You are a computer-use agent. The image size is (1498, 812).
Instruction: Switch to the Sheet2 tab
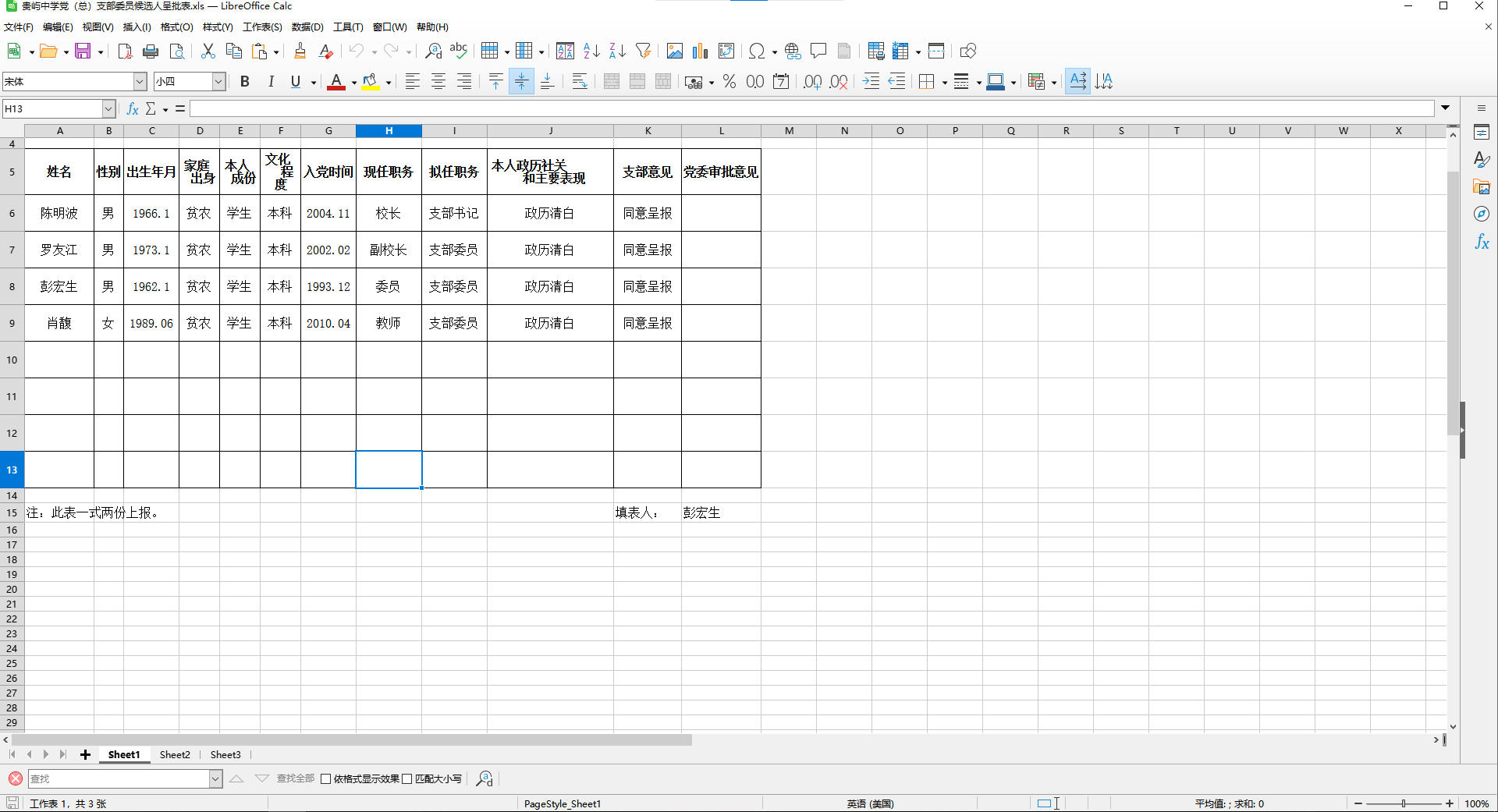[x=175, y=754]
